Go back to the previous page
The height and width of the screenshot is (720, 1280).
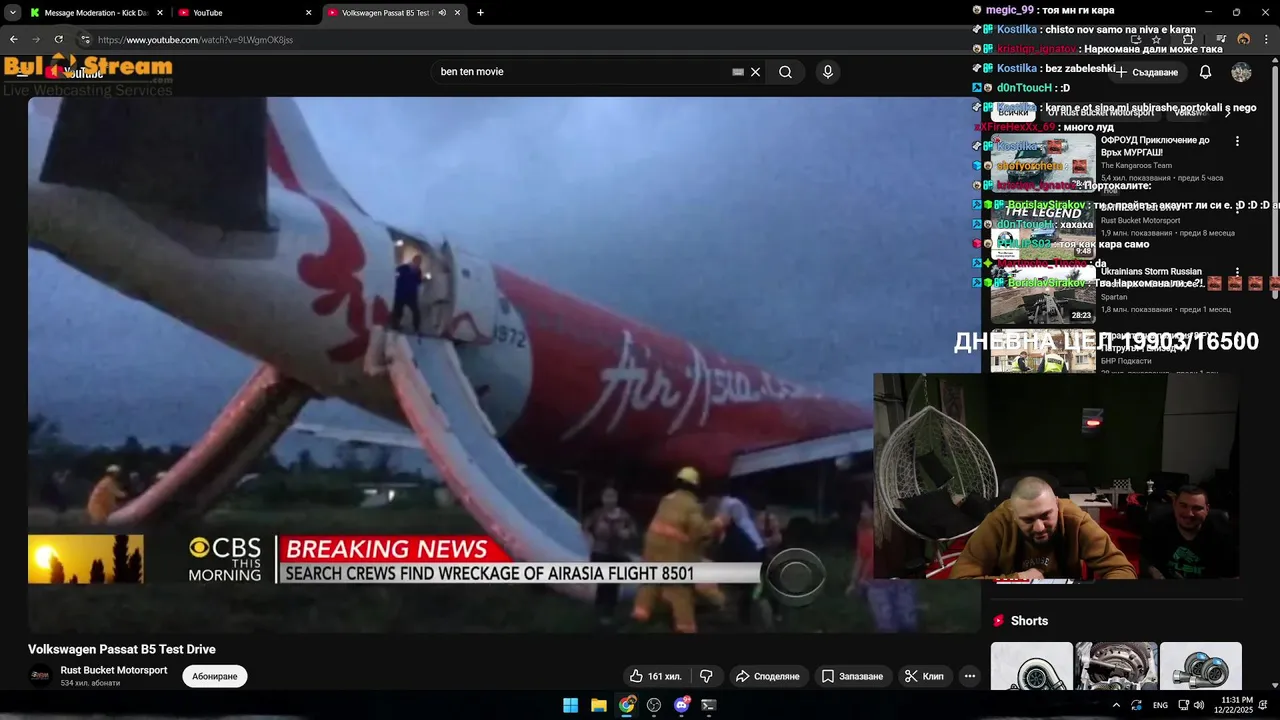coord(14,39)
